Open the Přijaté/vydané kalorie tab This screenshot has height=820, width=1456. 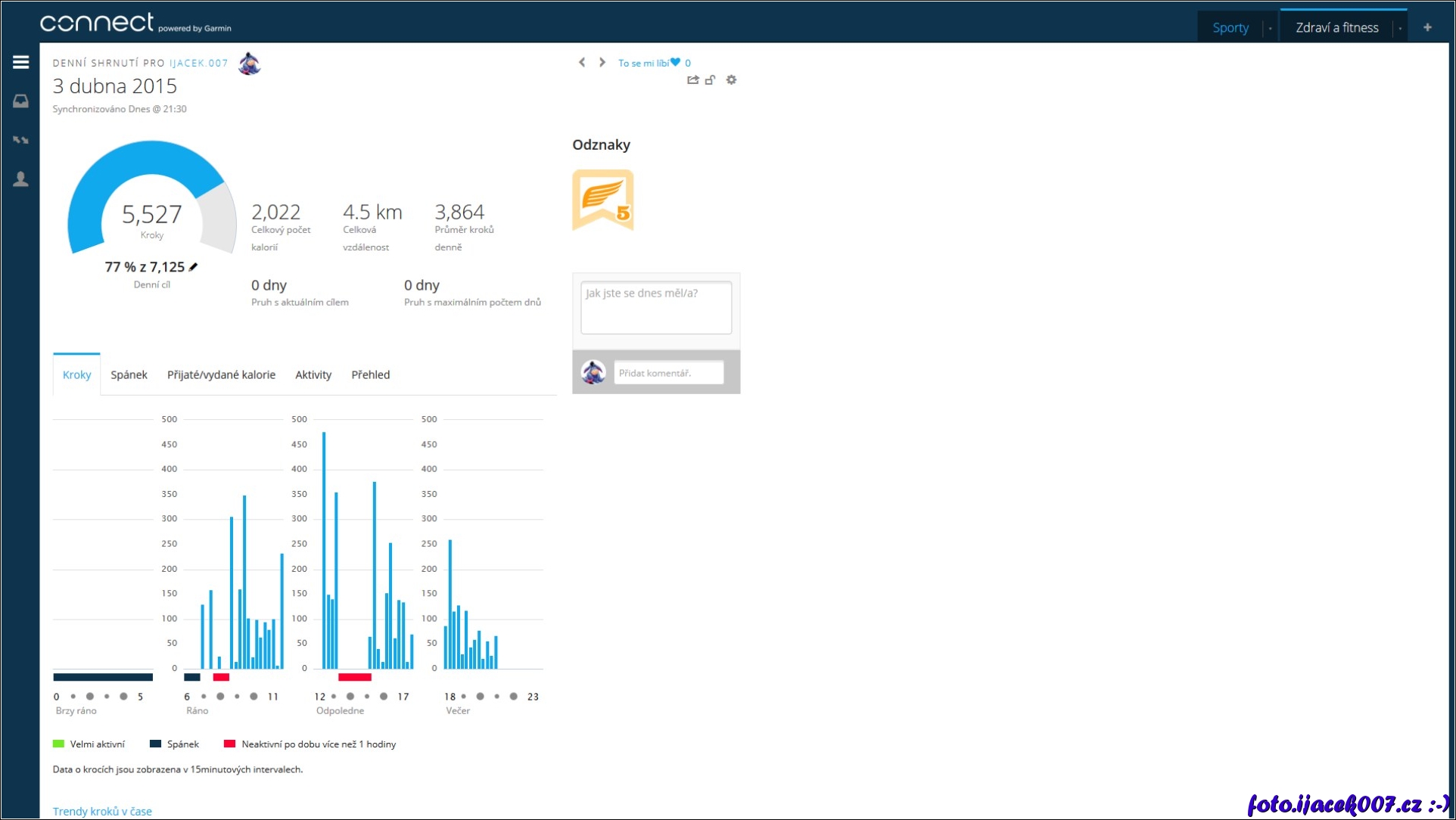(221, 374)
